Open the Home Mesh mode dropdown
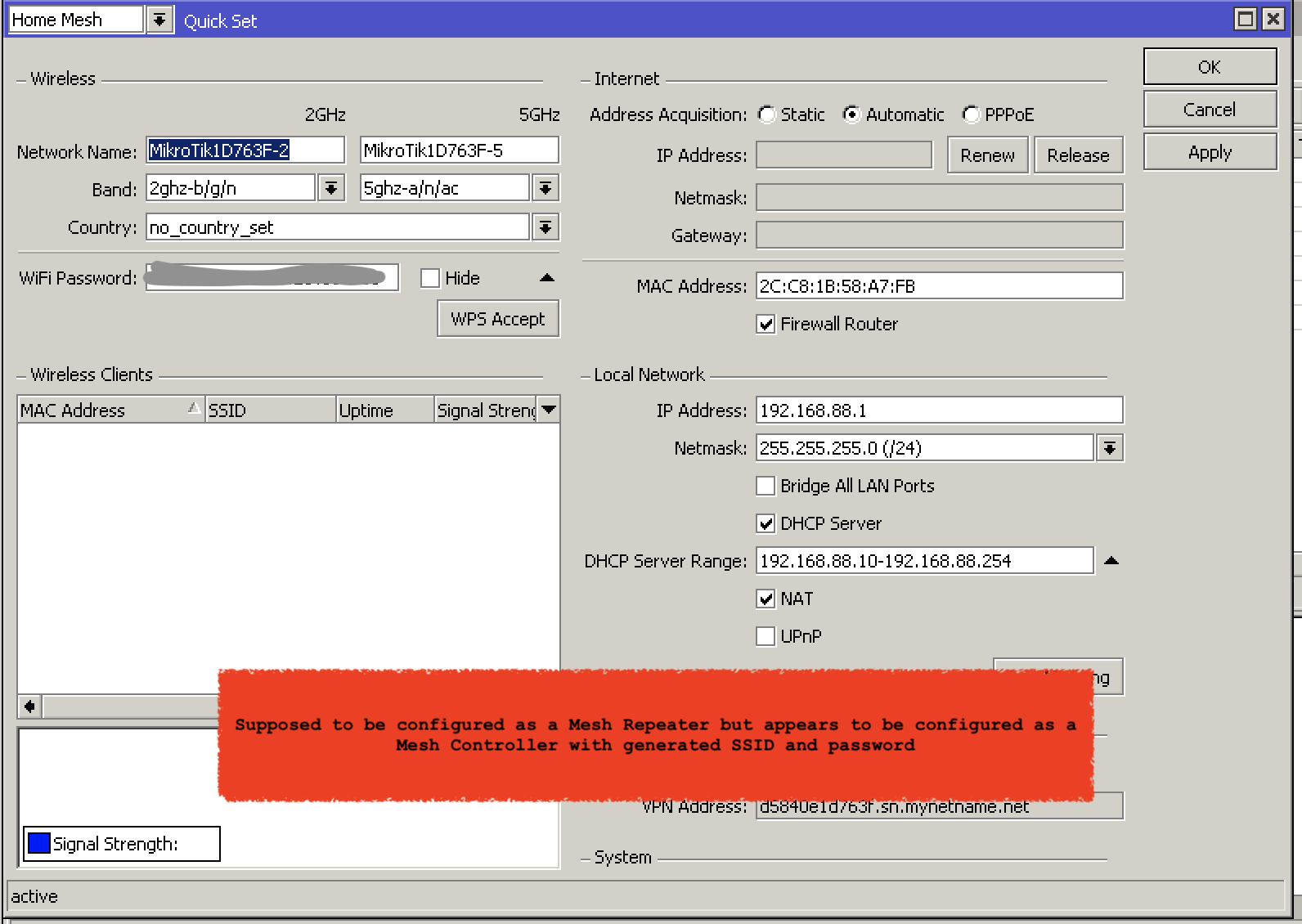 click(160, 20)
